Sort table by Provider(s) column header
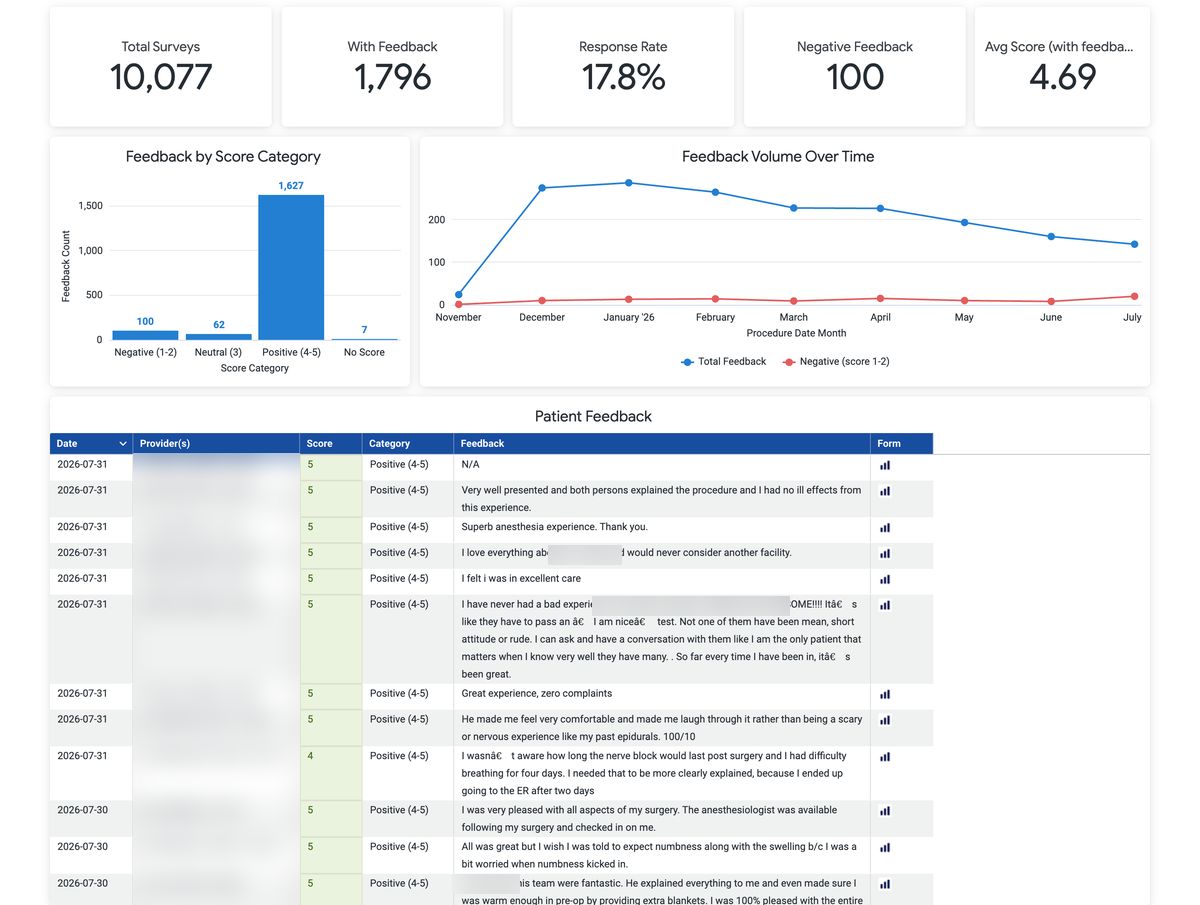Screen dimensions: 1200x905 [x=216, y=443]
